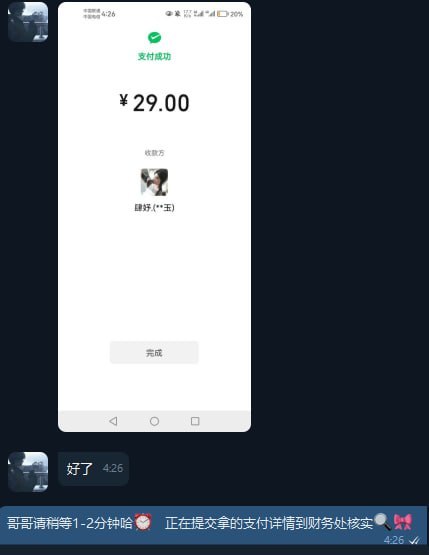The width and height of the screenshot is (429, 555).
Task: Click the battery icon in the phone status bar
Action: click(x=222, y=14)
